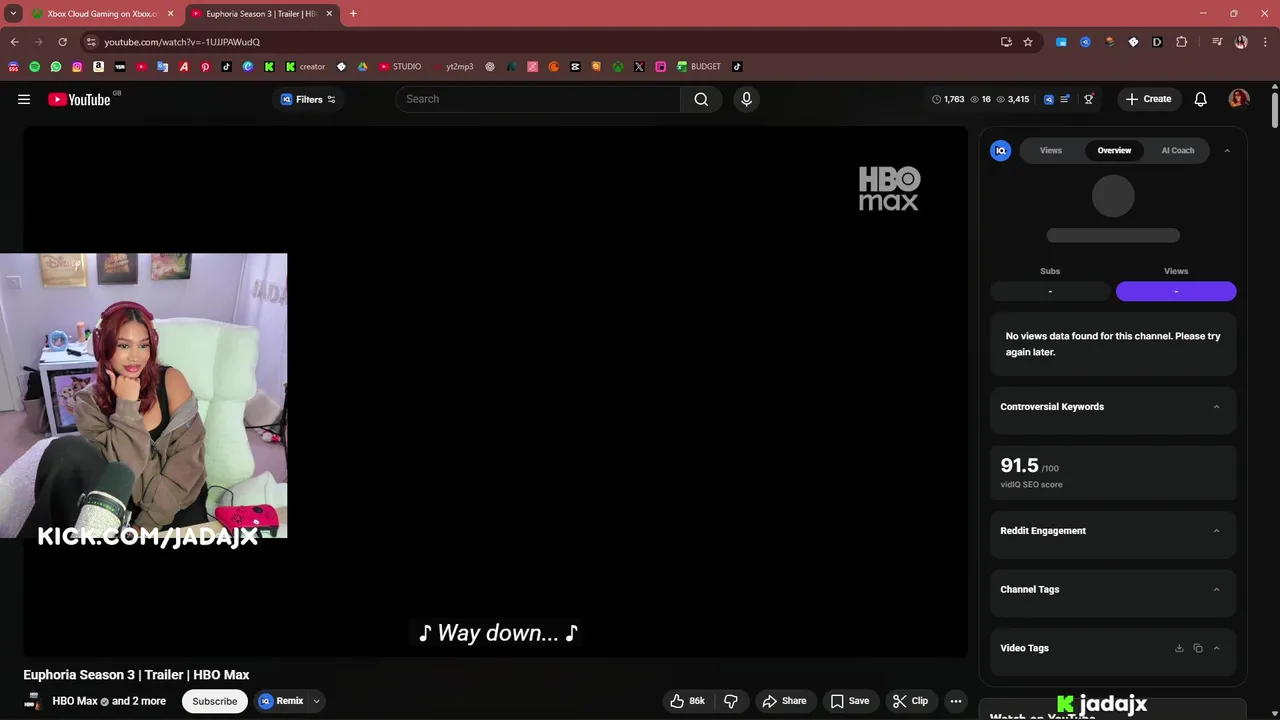Switch to the AI Coach tab

[1177, 150]
